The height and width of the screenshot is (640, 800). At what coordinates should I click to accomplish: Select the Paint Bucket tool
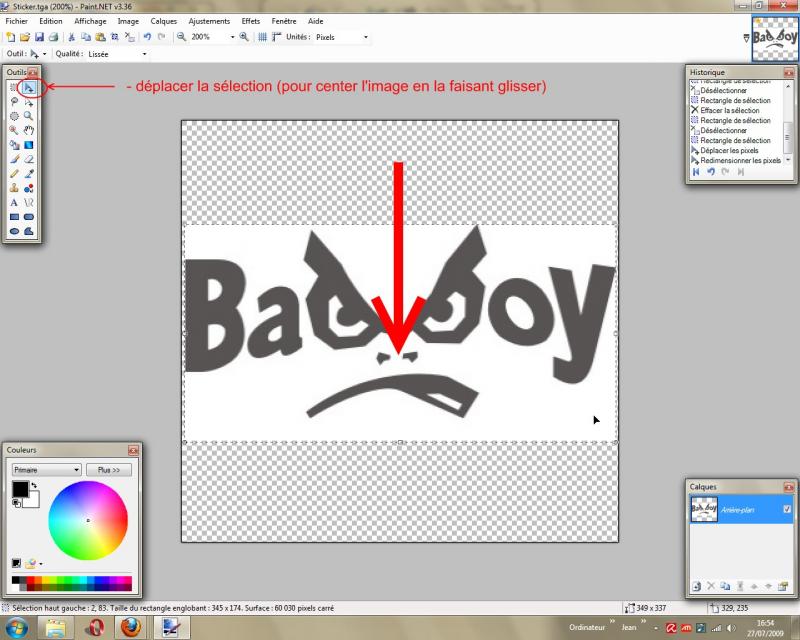tap(14, 145)
